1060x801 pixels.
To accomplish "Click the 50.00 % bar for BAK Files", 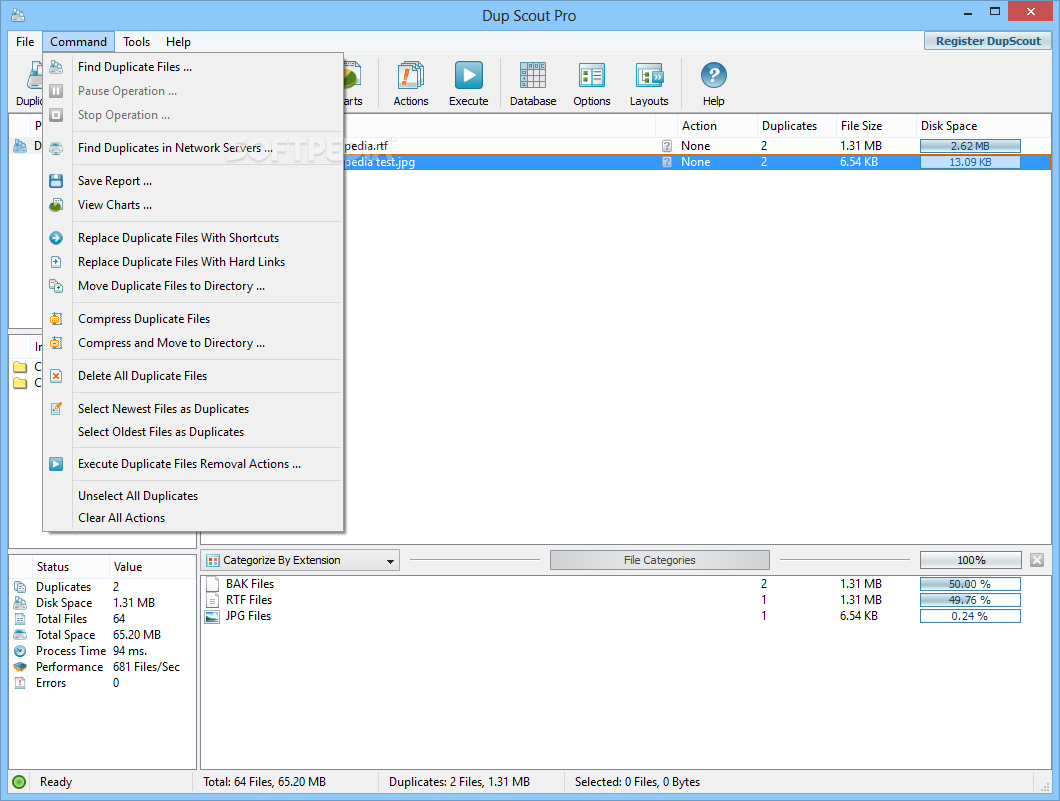I will coord(970,584).
